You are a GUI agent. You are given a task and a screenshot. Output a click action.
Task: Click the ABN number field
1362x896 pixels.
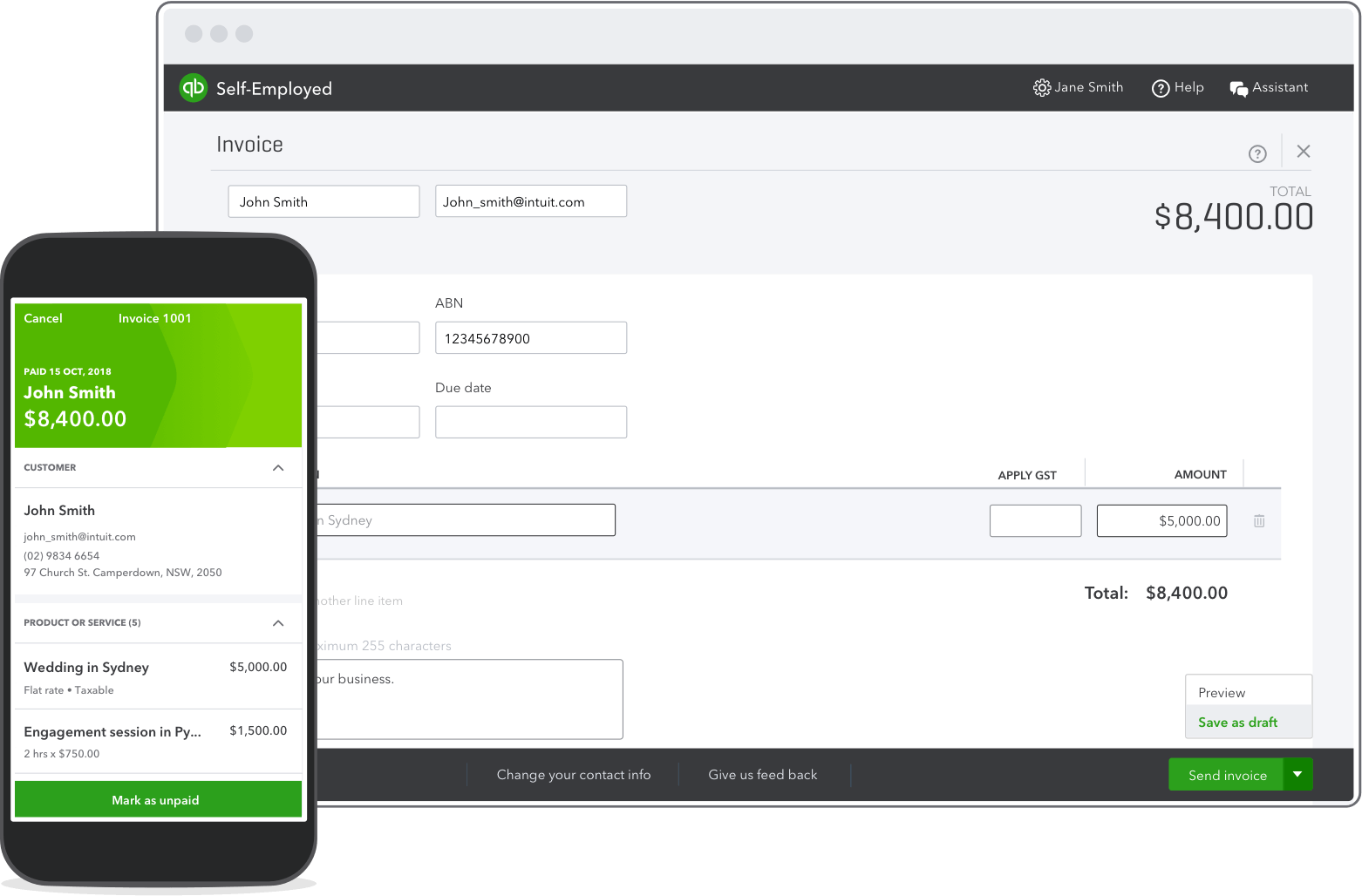click(531, 338)
